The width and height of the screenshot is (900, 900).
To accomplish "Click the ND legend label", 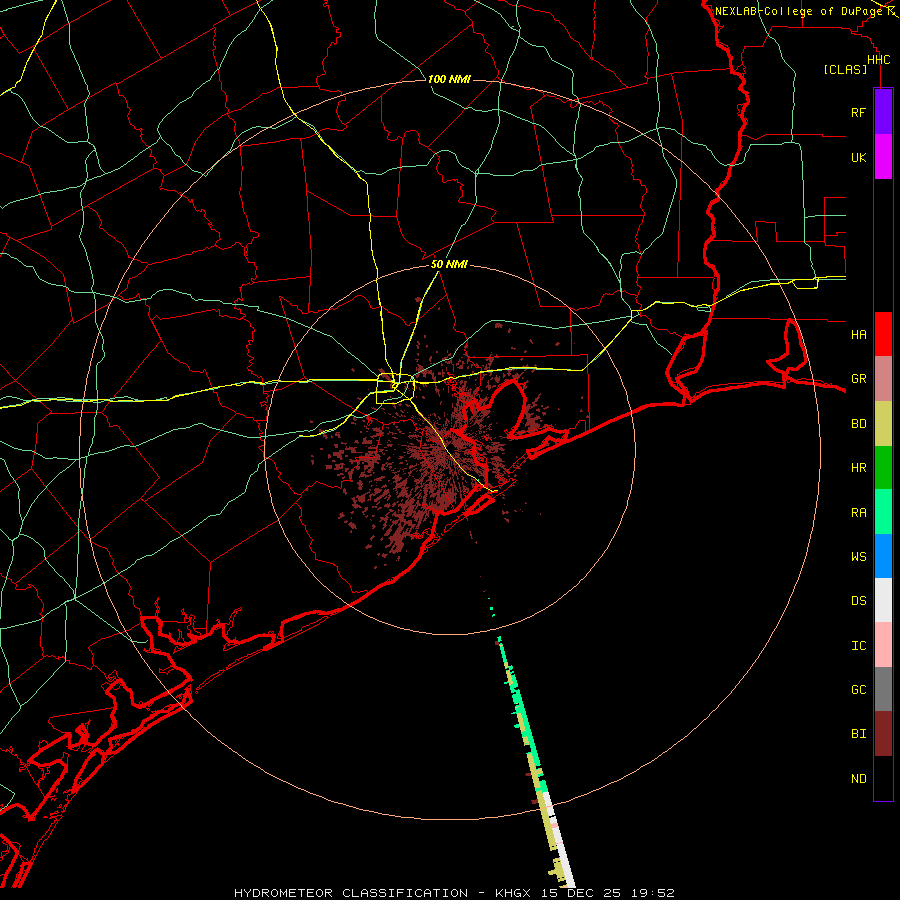I will [858, 779].
